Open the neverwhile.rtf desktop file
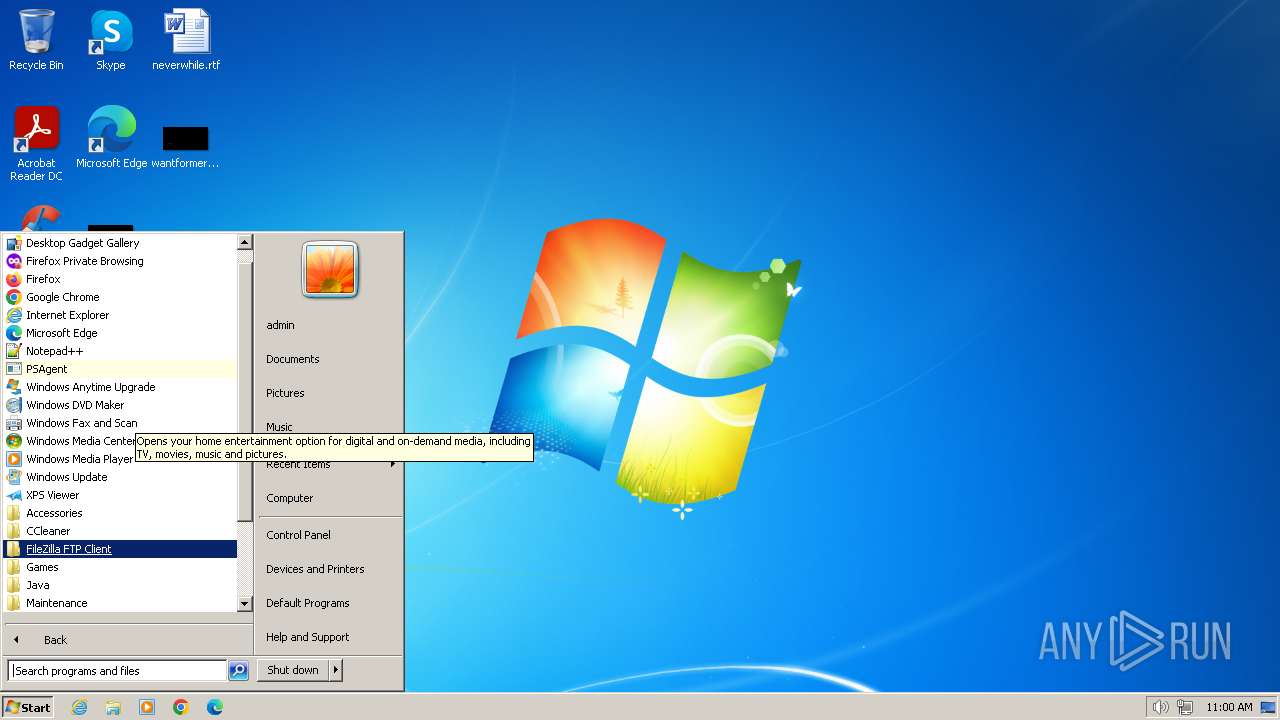The height and width of the screenshot is (720, 1280). 186,40
